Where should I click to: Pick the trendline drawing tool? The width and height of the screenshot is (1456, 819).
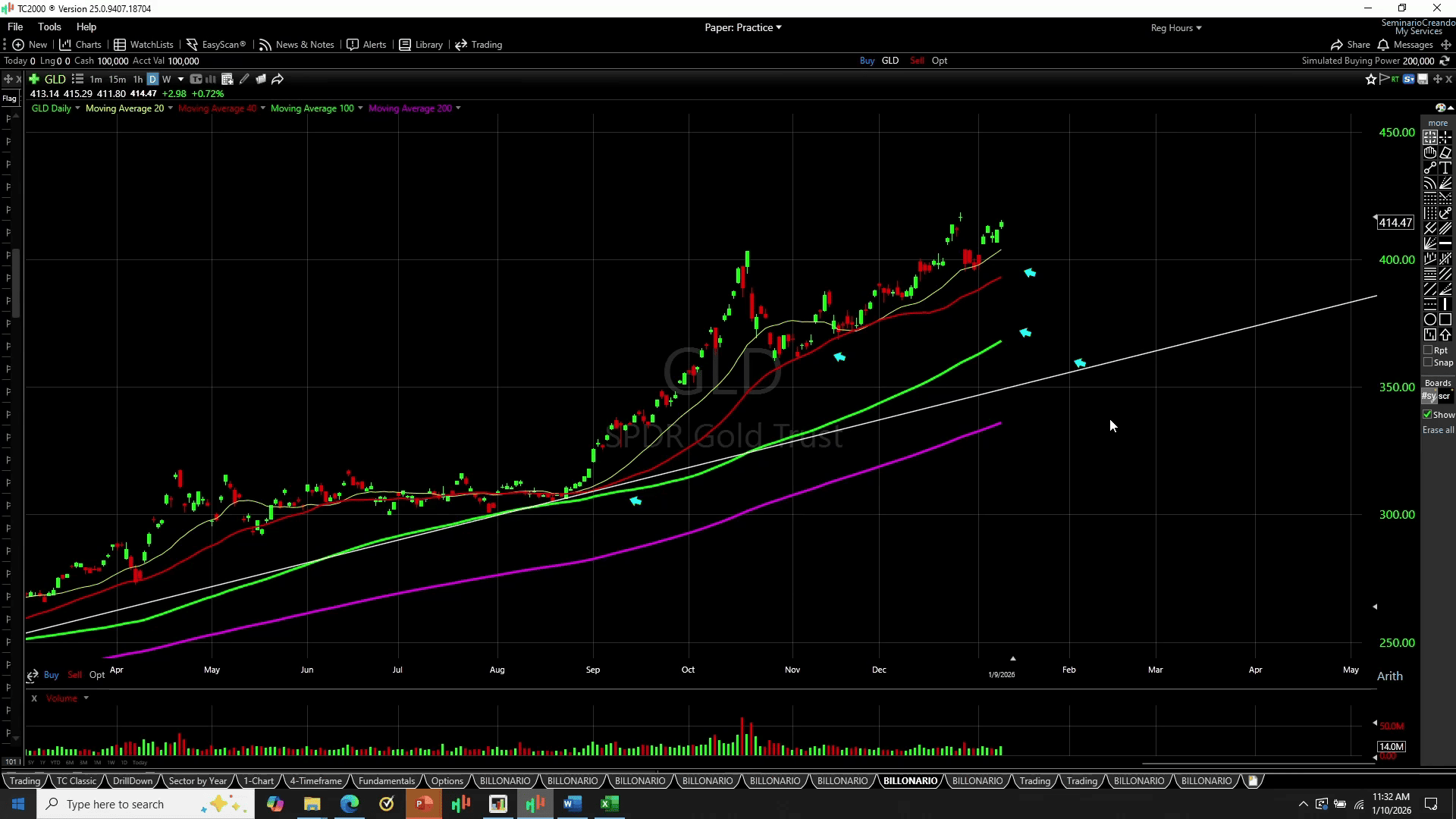(x=1430, y=168)
